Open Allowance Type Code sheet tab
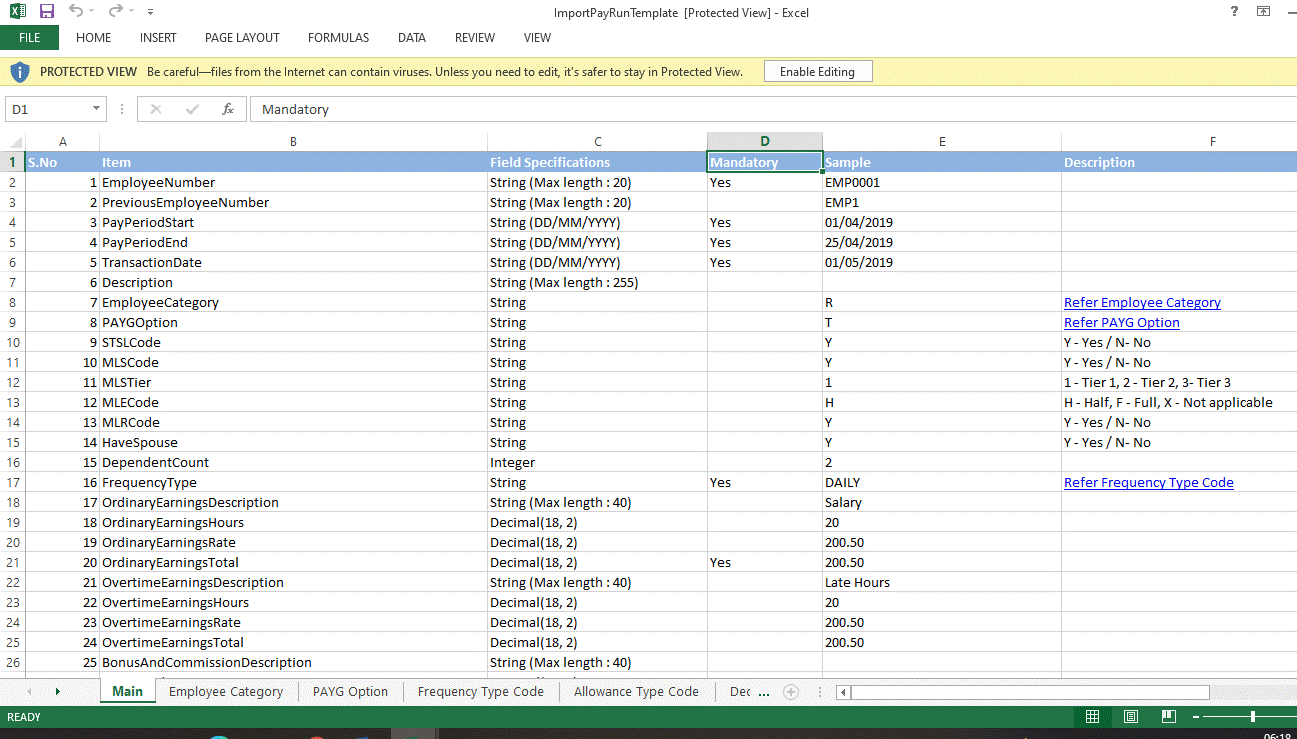This screenshot has height=739, width=1297. pyautogui.click(x=636, y=691)
